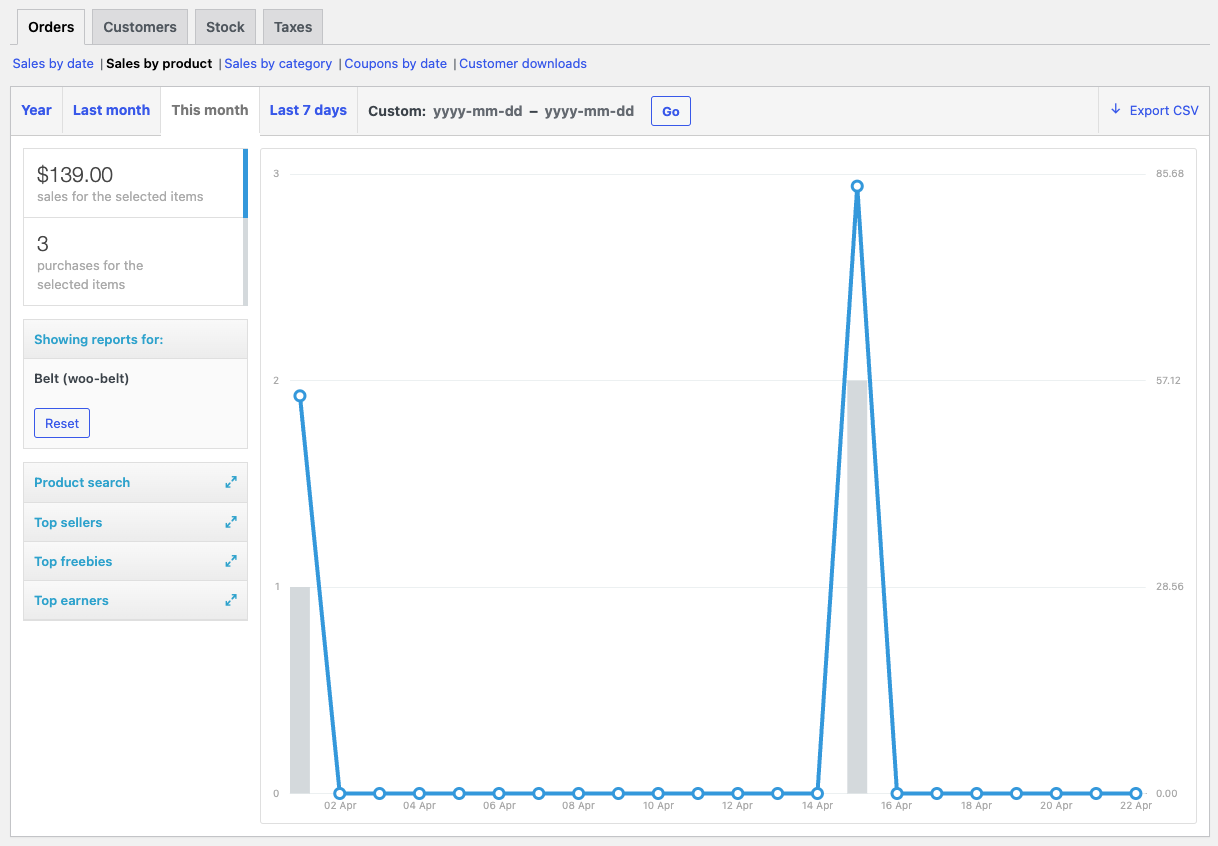Switch to the Customers tab
The width and height of the screenshot is (1218, 846).
tap(140, 27)
